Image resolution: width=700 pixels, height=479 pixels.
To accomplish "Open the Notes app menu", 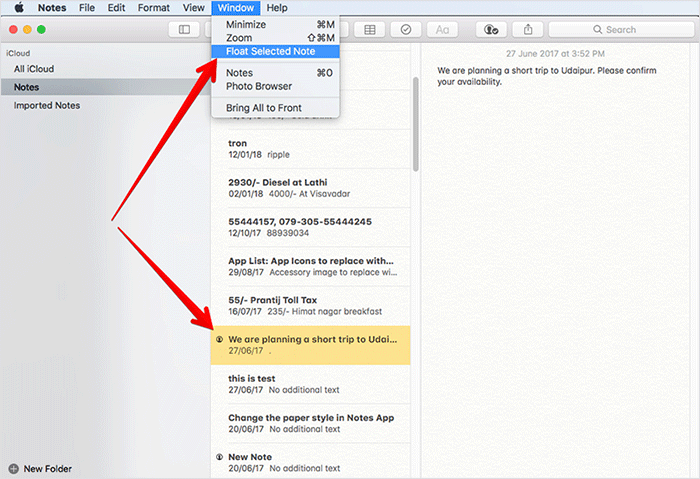I will click(52, 8).
